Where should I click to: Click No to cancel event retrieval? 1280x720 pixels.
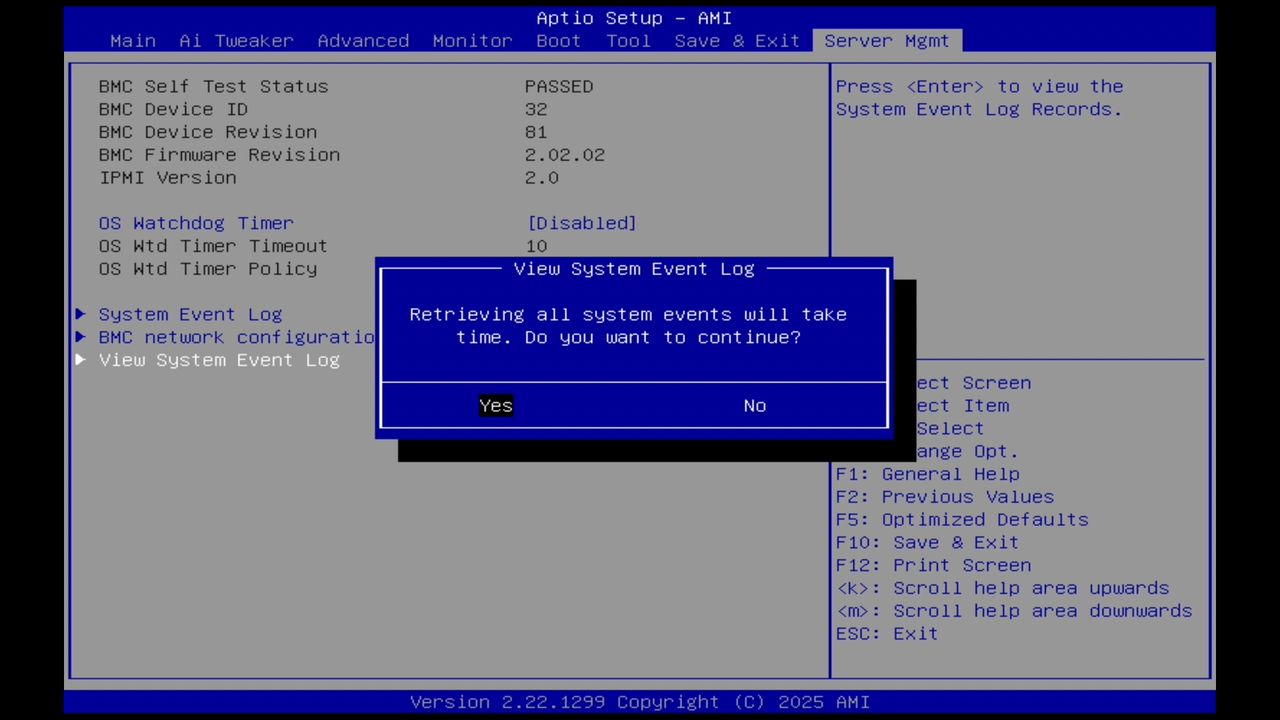tap(754, 405)
